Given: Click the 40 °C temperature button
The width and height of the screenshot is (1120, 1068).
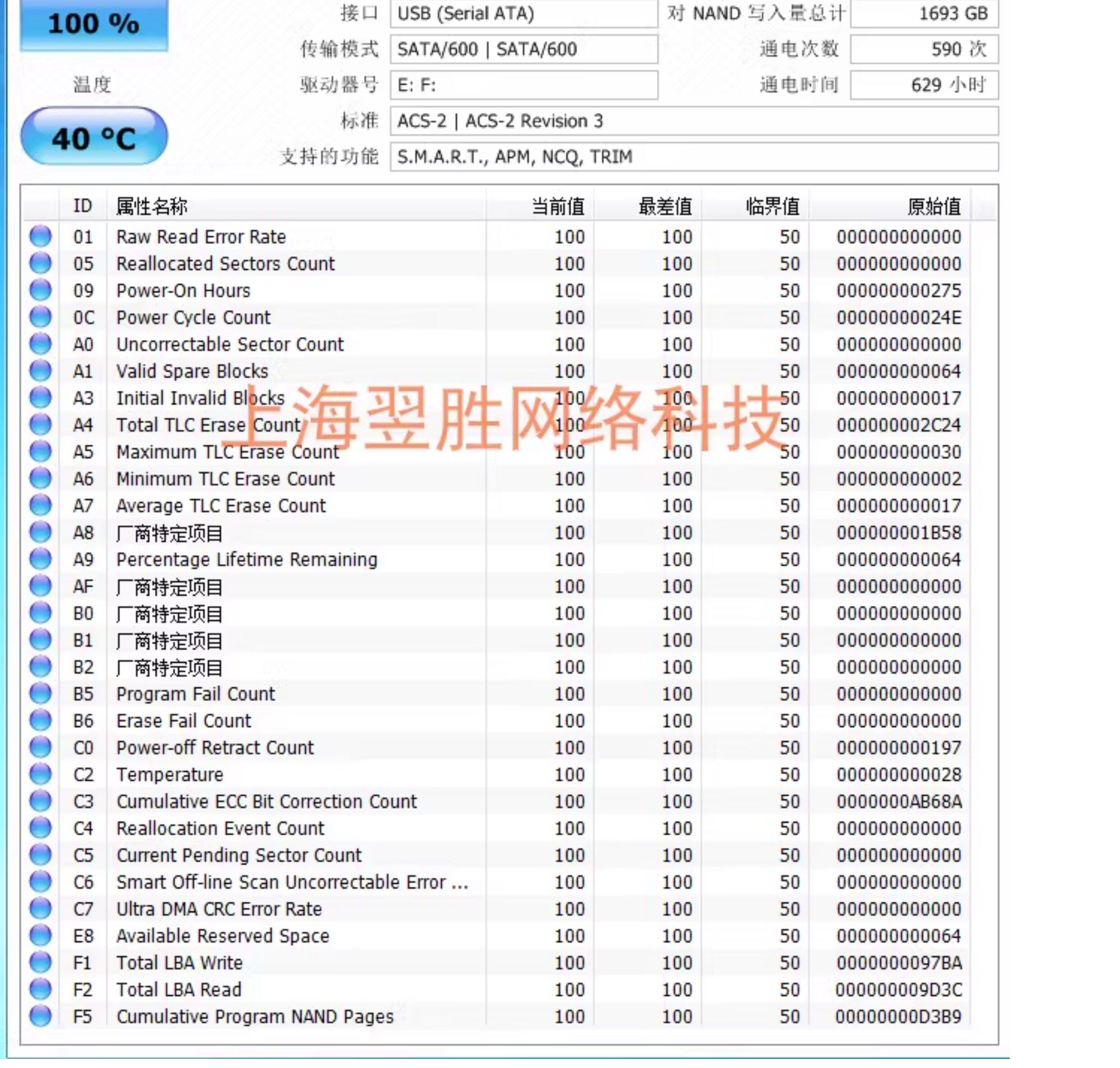Looking at the screenshot, I should pyautogui.click(x=94, y=138).
